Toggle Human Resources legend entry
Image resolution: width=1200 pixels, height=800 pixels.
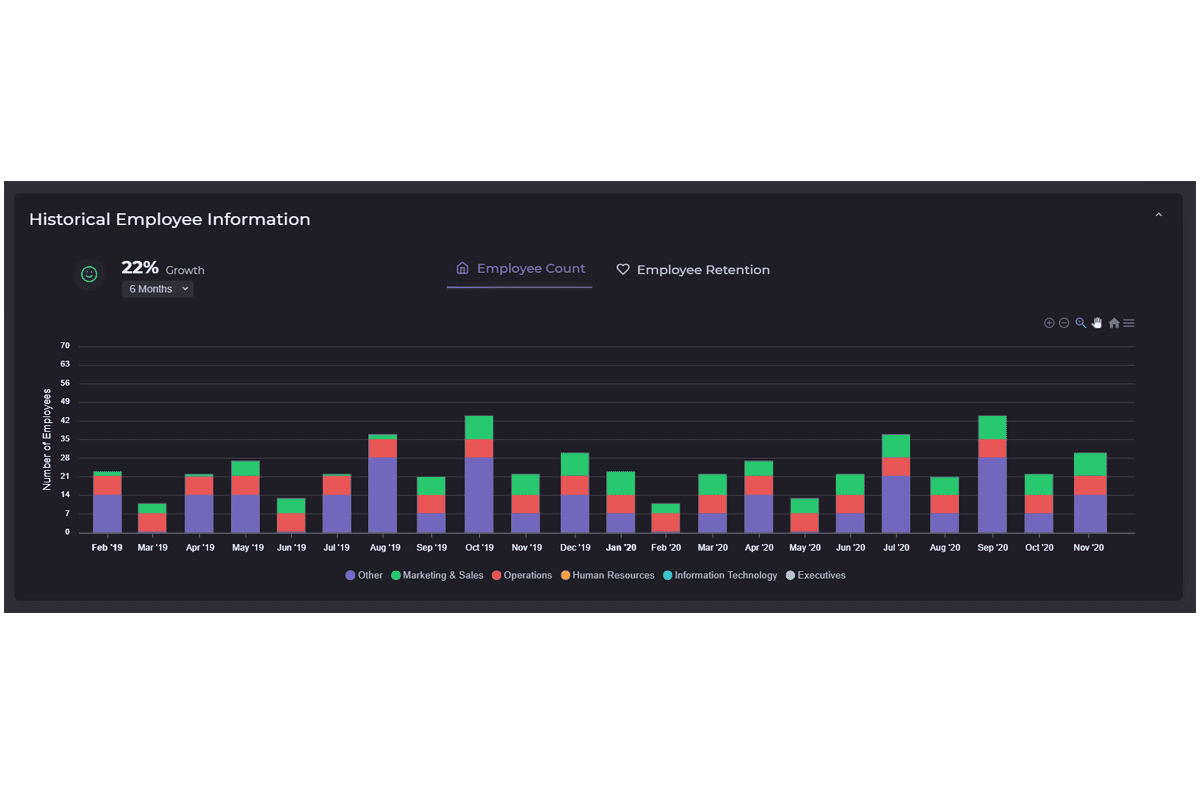click(x=607, y=576)
